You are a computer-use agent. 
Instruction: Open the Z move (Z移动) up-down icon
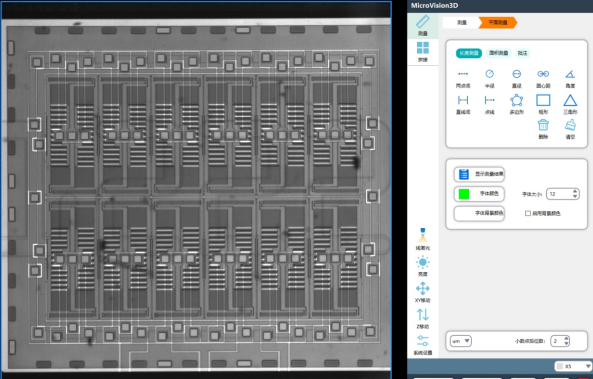(x=423, y=318)
